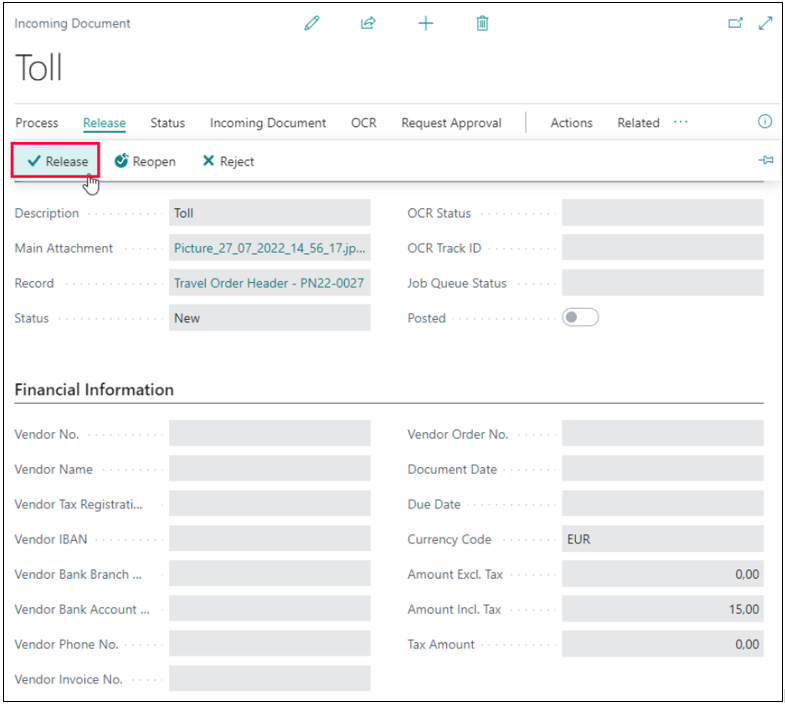Click the expand page arrows icon

click(765, 23)
